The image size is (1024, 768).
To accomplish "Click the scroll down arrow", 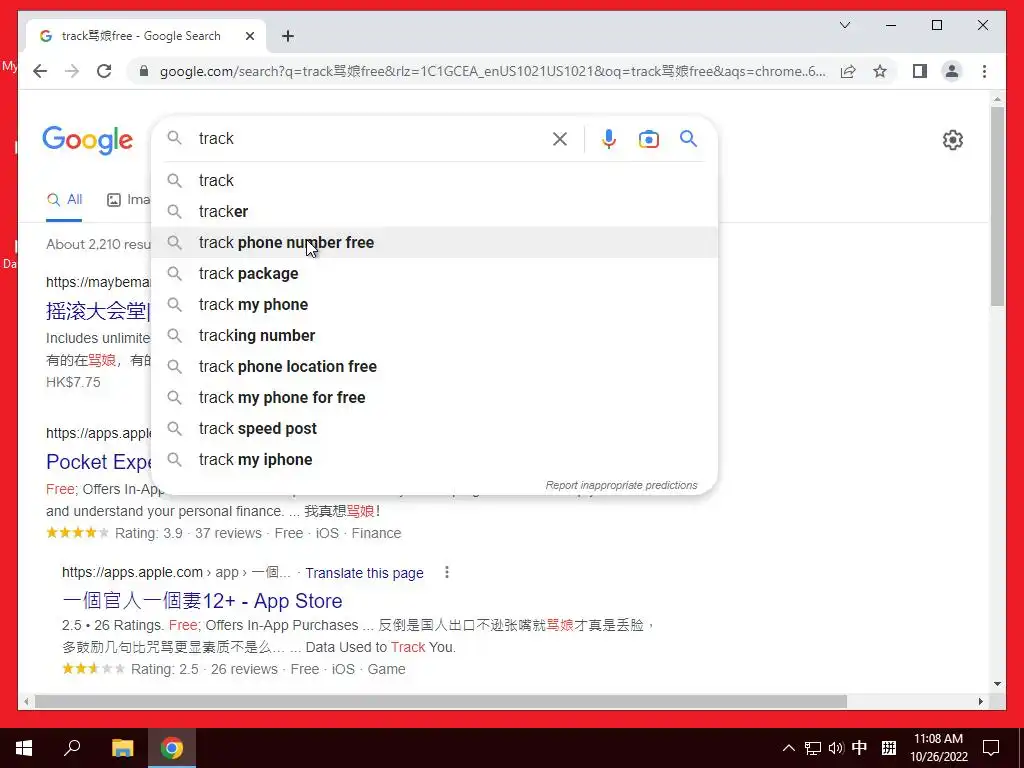I will (x=997, y=684).
